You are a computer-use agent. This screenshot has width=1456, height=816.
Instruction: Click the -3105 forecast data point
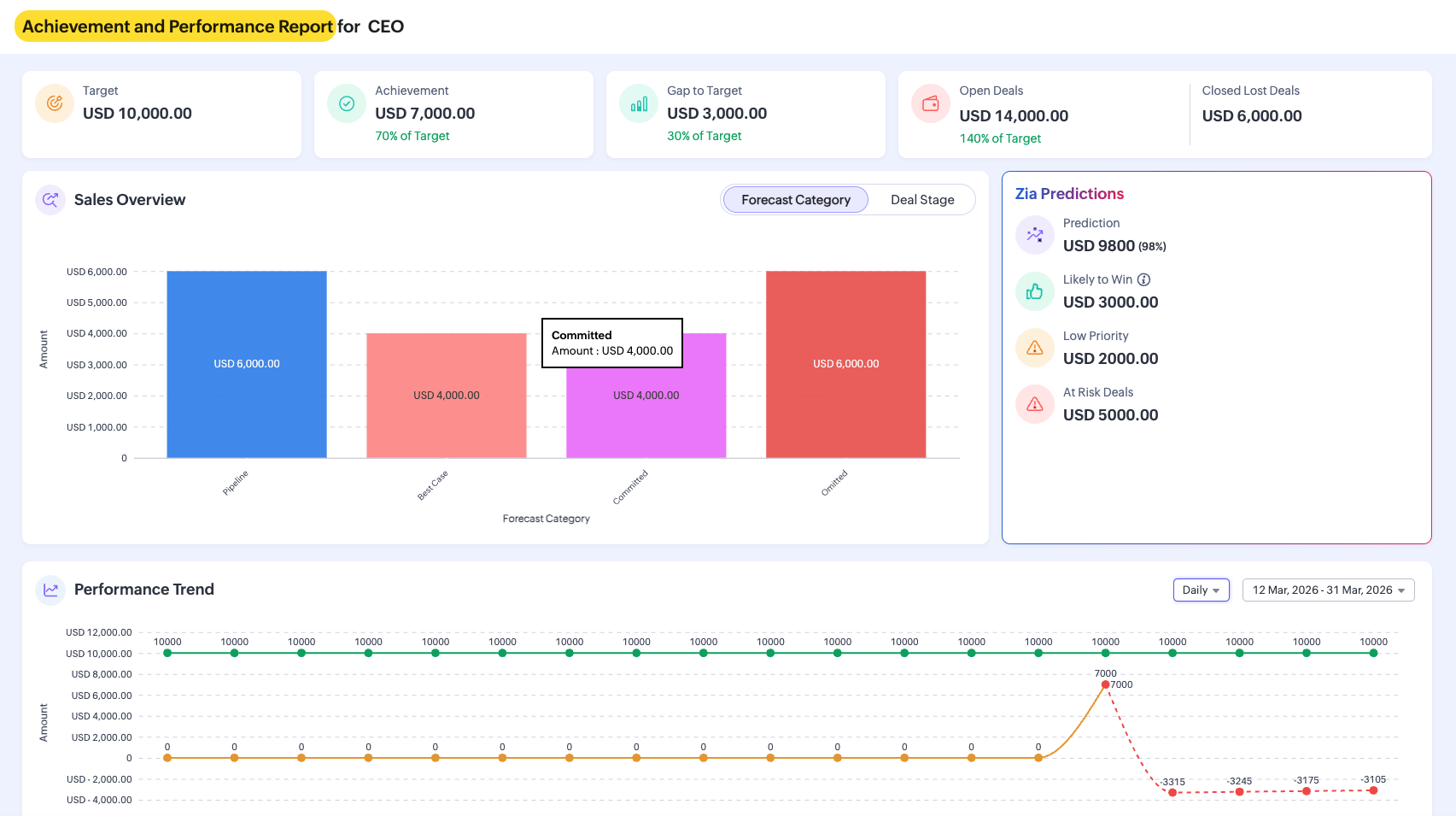pos(1373,790)
